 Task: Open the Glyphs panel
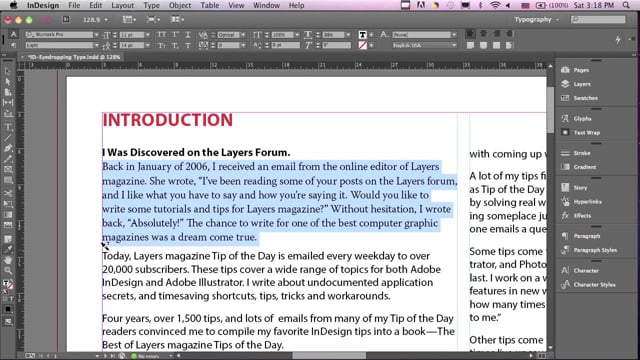pos(576,118)
